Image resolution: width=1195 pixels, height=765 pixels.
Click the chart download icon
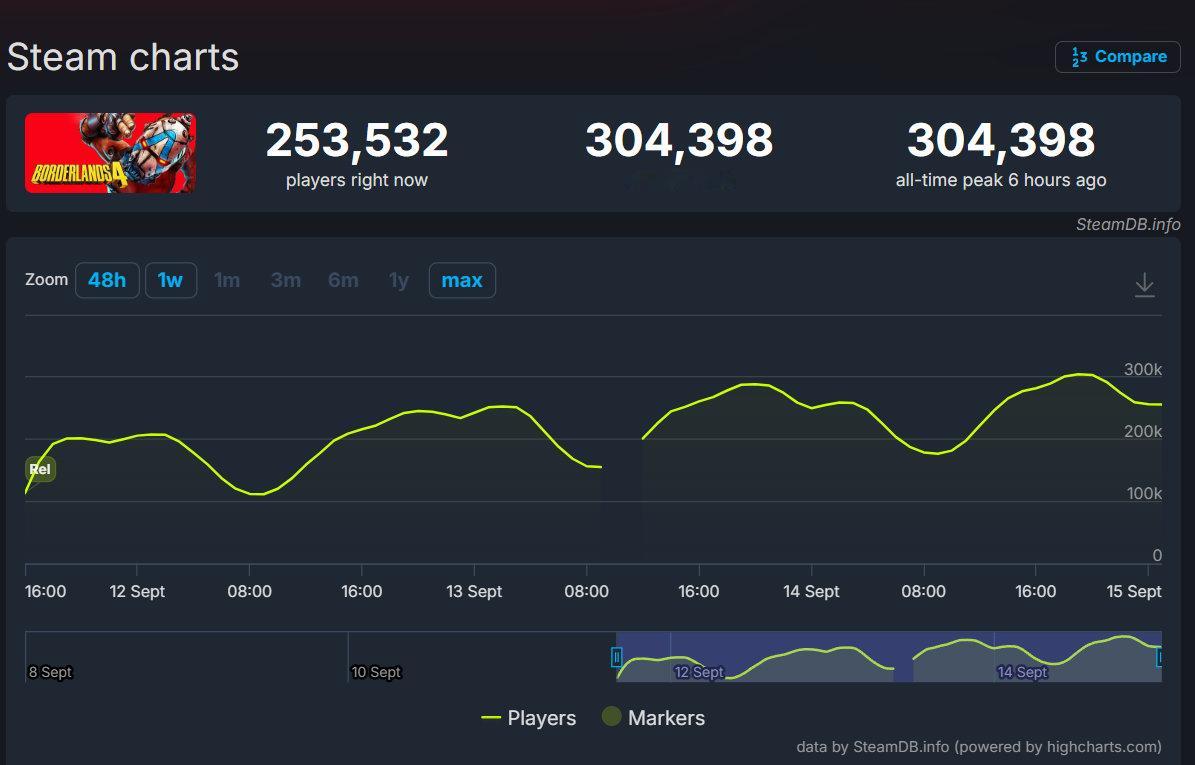tap(1144, 285)
